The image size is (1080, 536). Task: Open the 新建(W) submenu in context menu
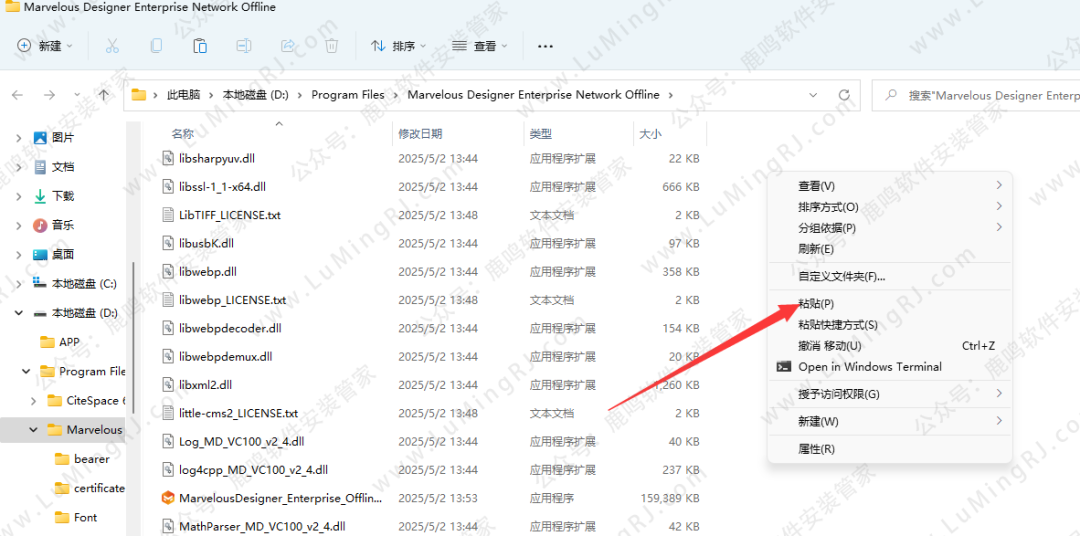click(x=818, y=422)
